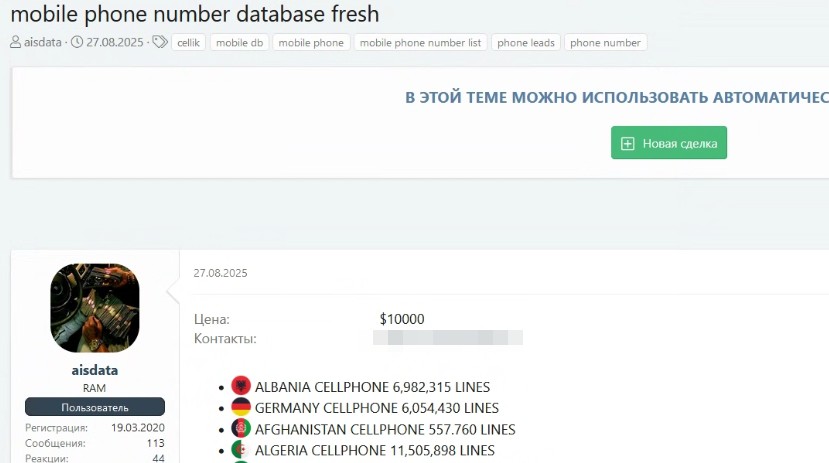Choose the "phone leads" tag
This screenshot has height=463, width=829.
pos(525,43)
